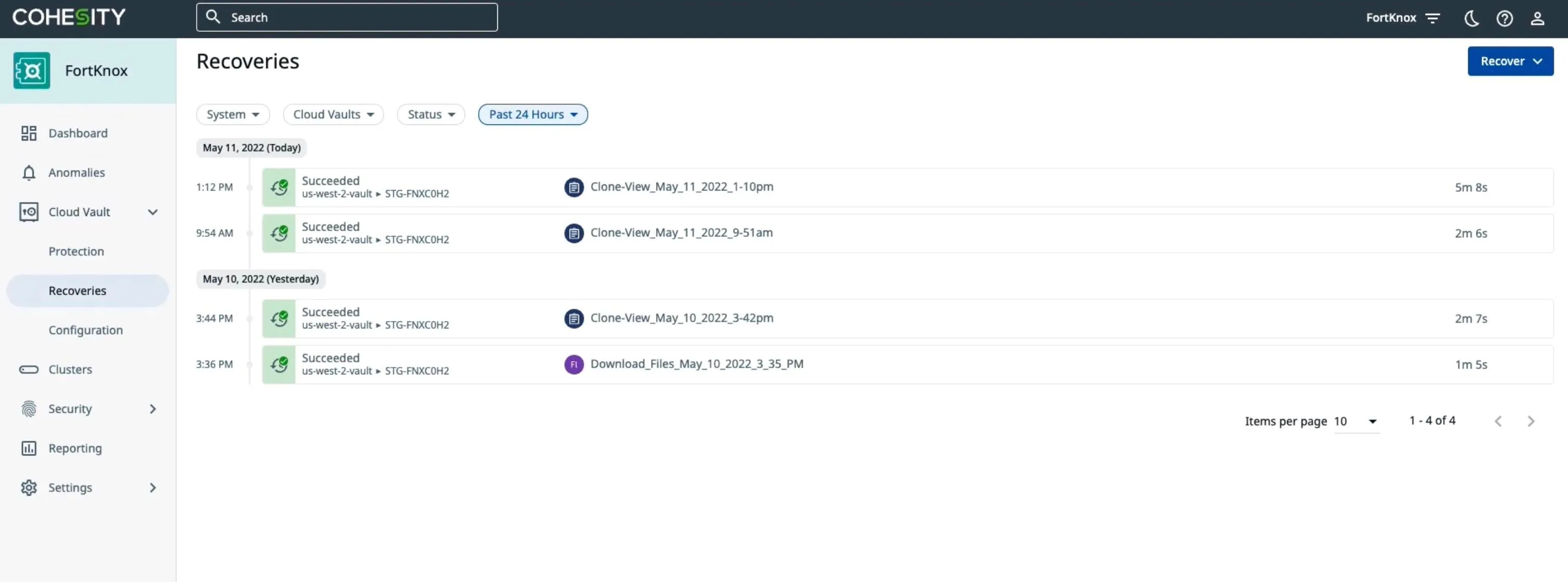Open Clone-View_May_11_2022_1-10pm recovery
Screen dimensions: 1568x582
pos(682,187)
